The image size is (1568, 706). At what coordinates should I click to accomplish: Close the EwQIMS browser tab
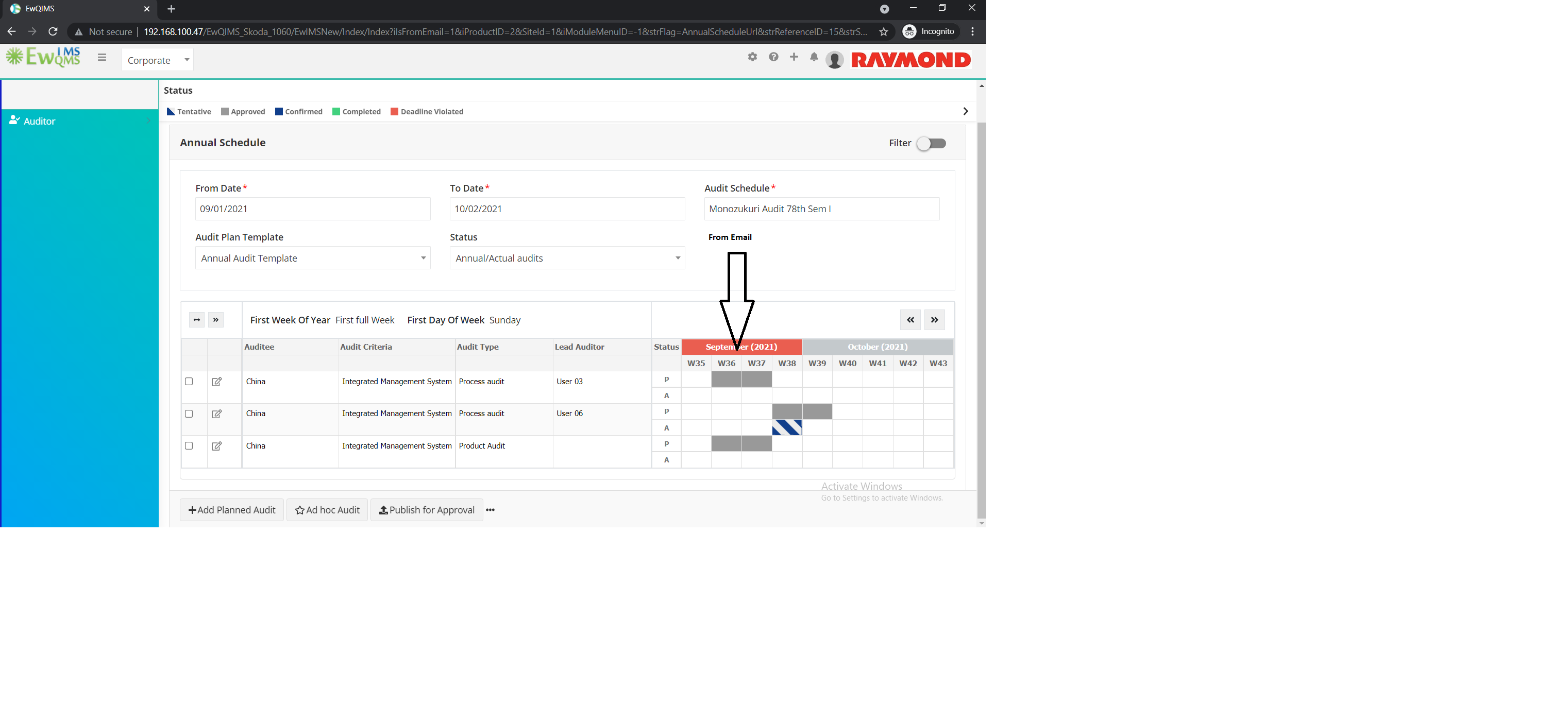(147, 9)
